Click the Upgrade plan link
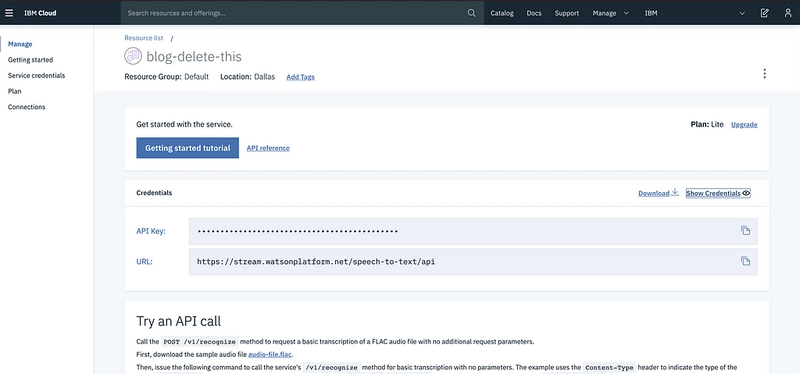800x374 pixels. tap(744, 124)
